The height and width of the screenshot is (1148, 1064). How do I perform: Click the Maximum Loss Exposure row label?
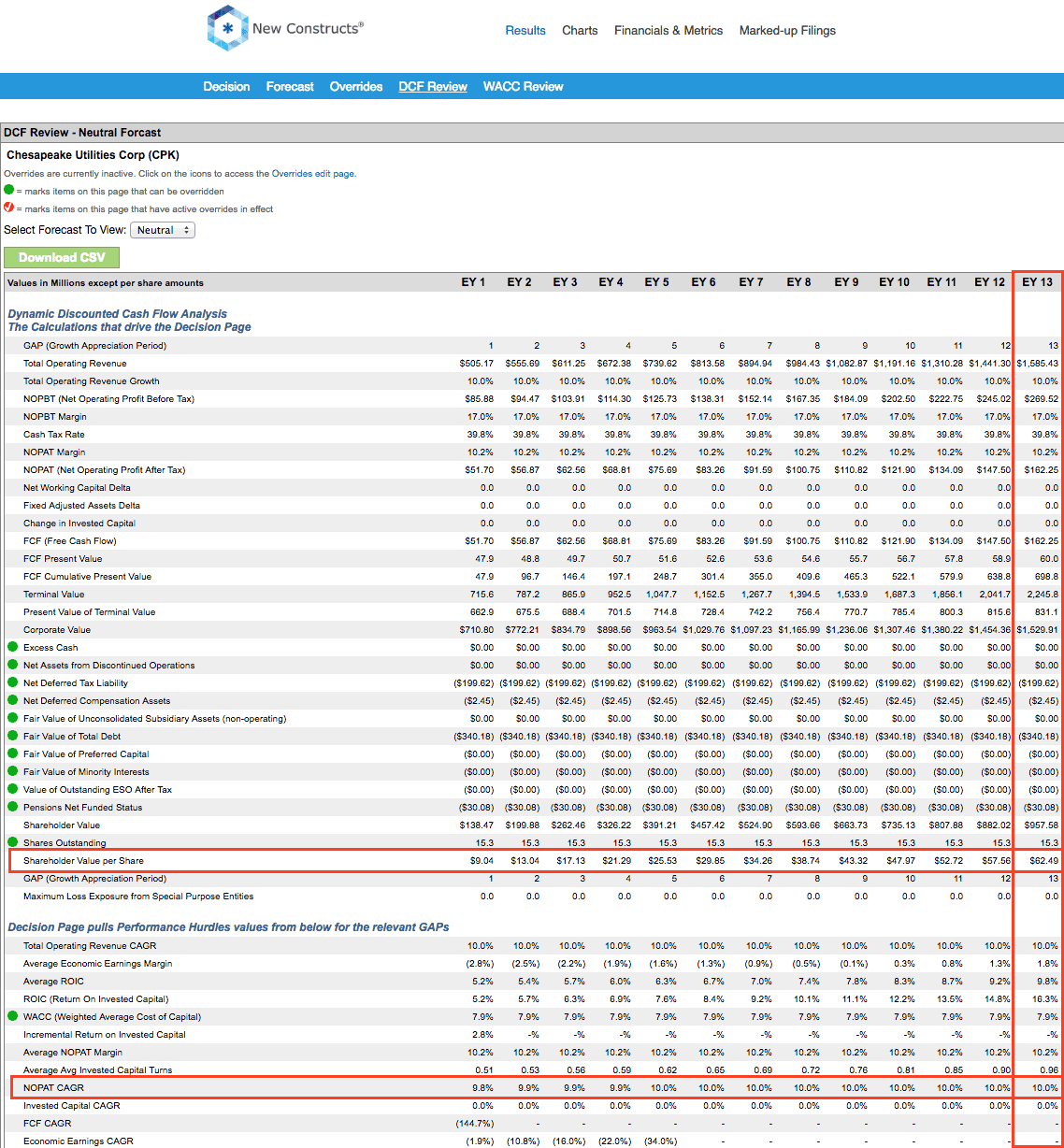point(138,896)
